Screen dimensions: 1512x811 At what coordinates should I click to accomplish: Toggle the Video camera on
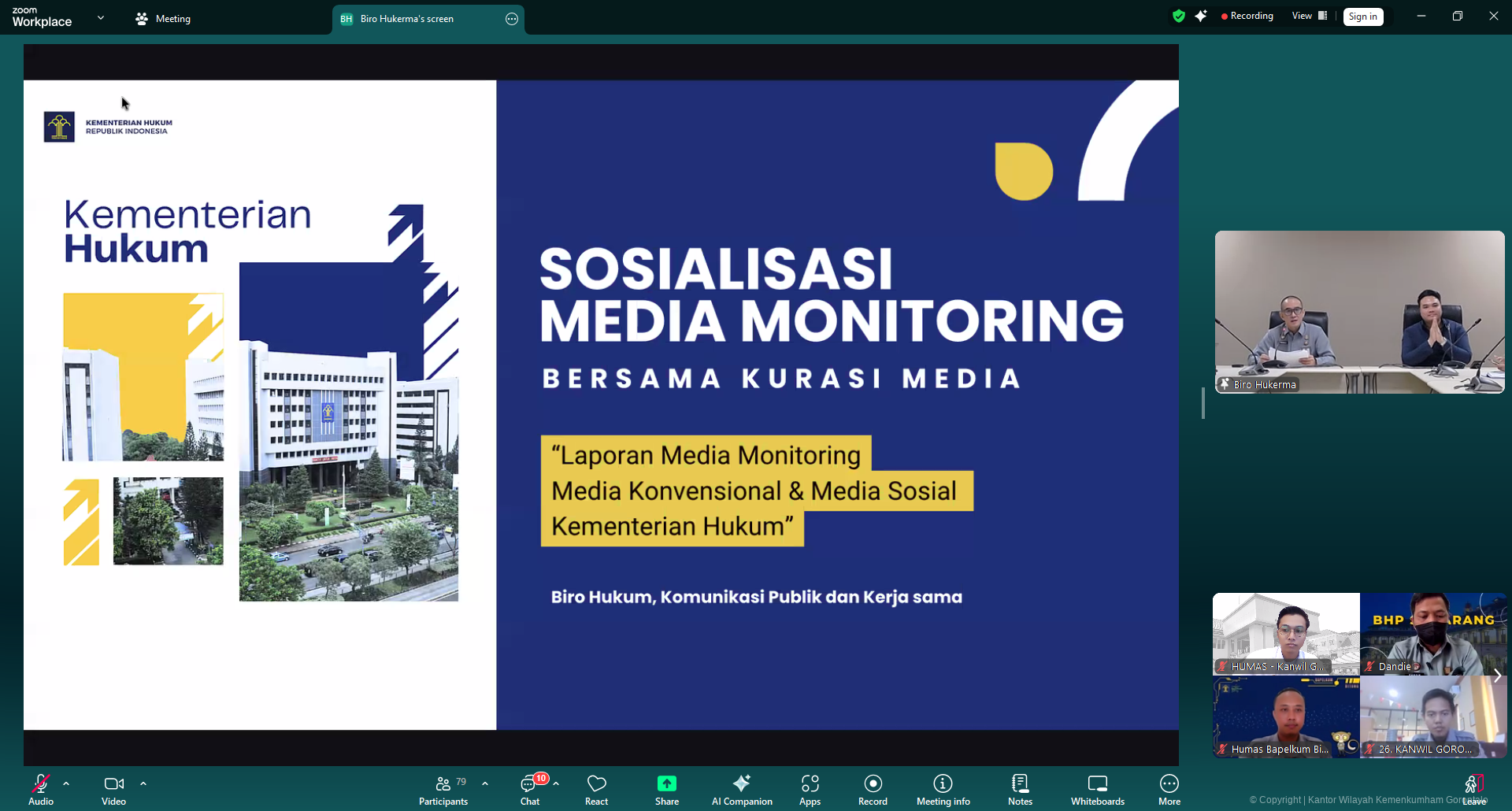[113, 790]
